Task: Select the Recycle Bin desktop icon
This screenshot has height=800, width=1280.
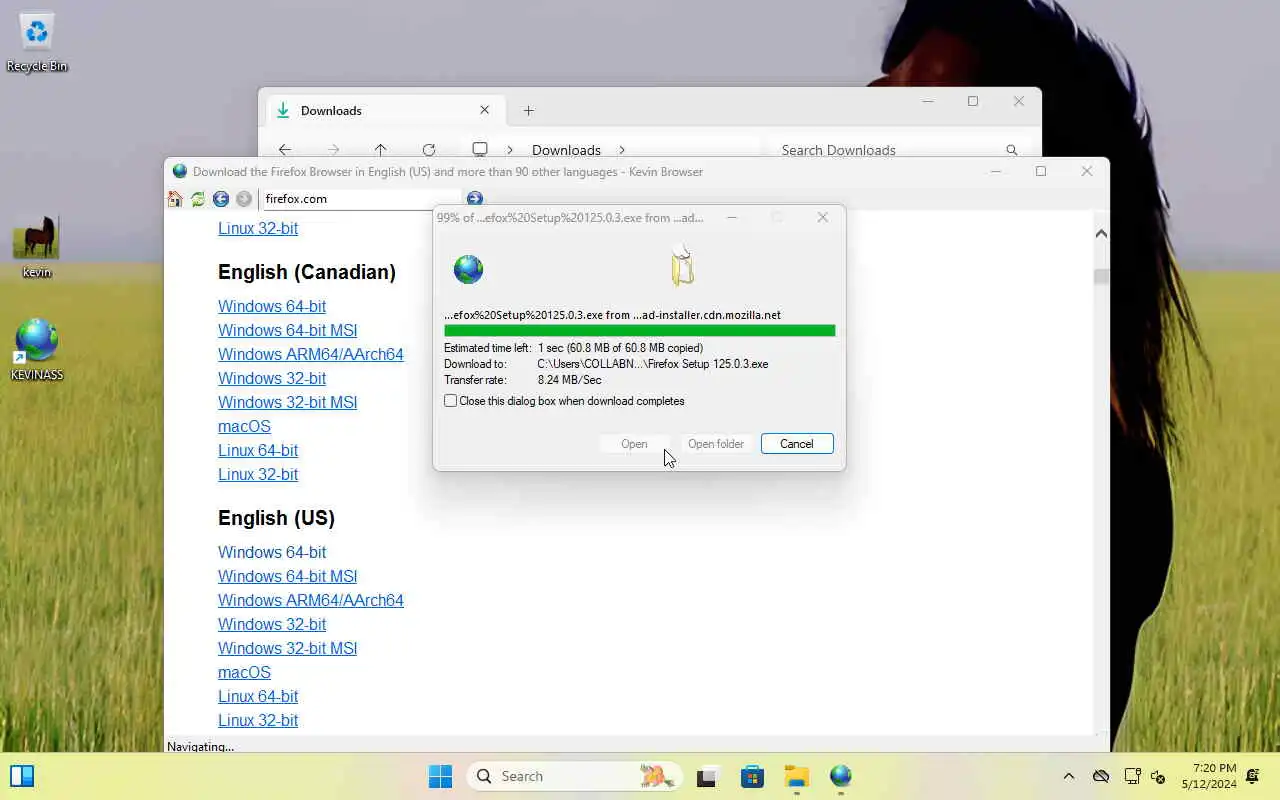Action: pyautogui.click(x=37, y=44)
